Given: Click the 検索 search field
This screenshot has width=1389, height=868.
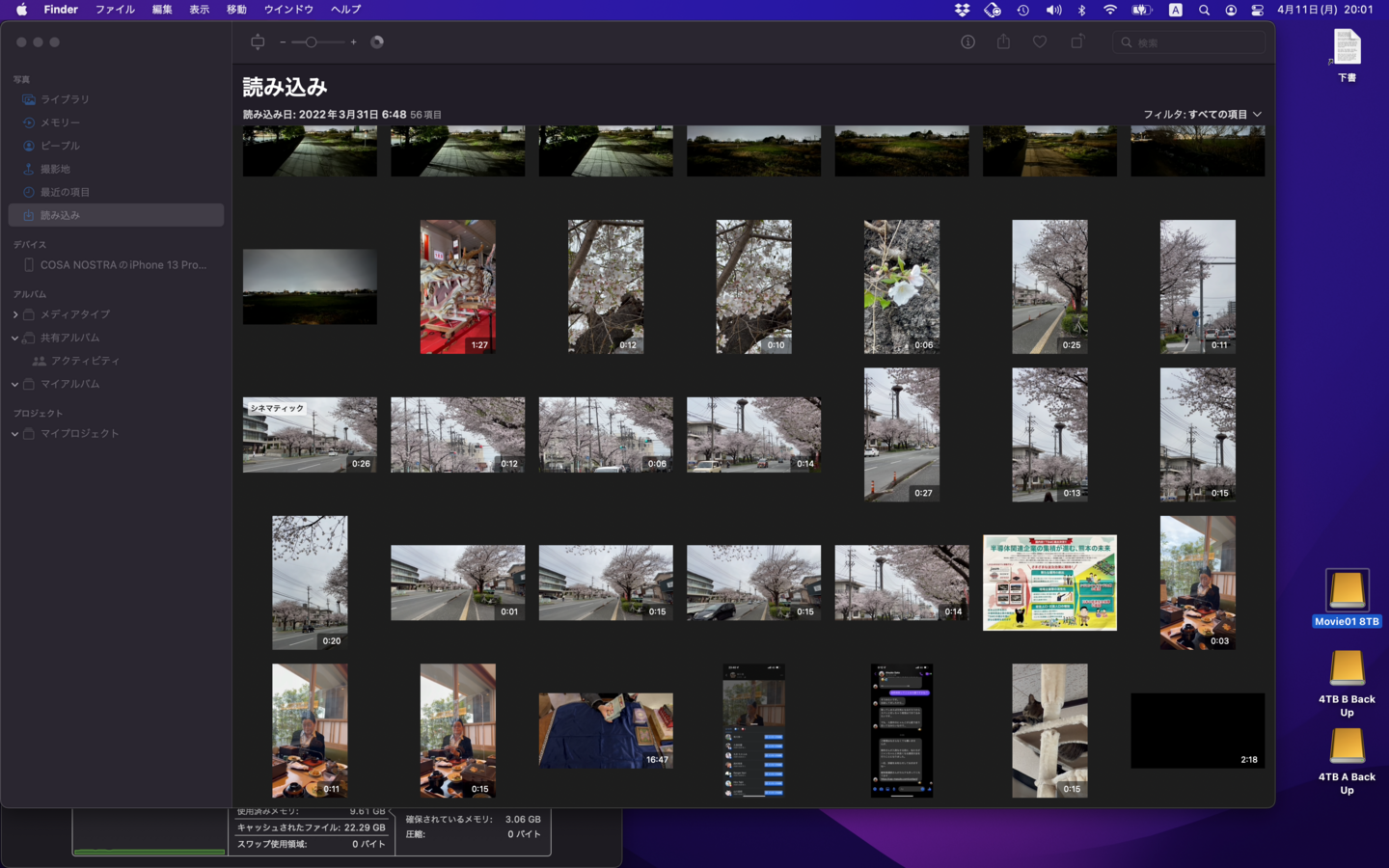Looking at the screenshot, I should click(1196, 42).
